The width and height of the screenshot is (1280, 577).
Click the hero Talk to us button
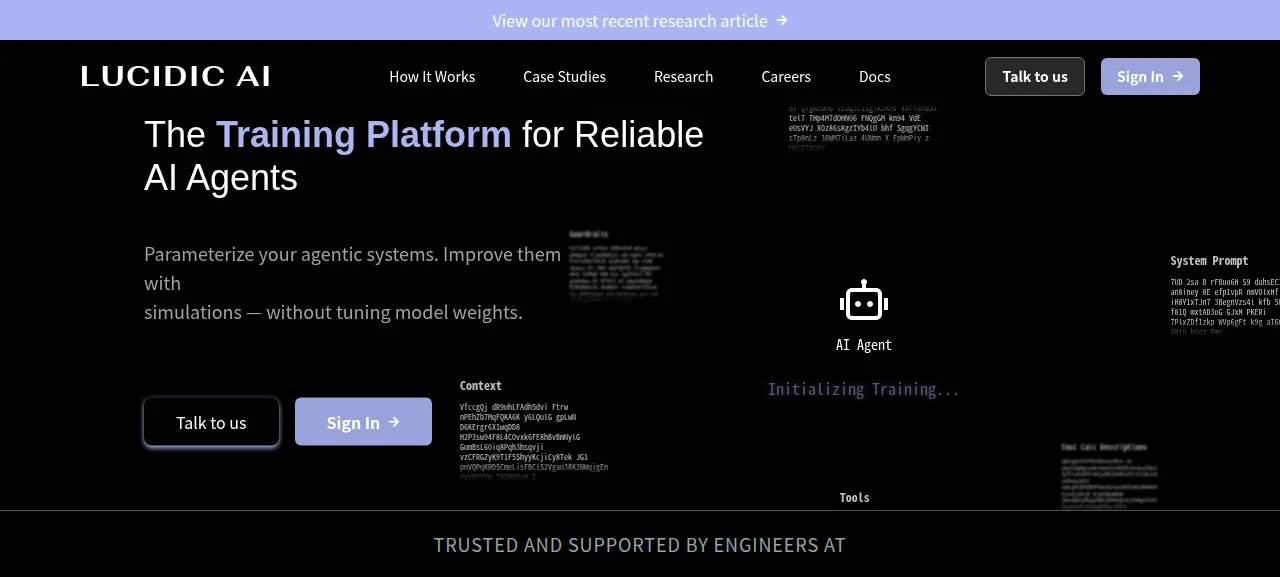[211, 422]
